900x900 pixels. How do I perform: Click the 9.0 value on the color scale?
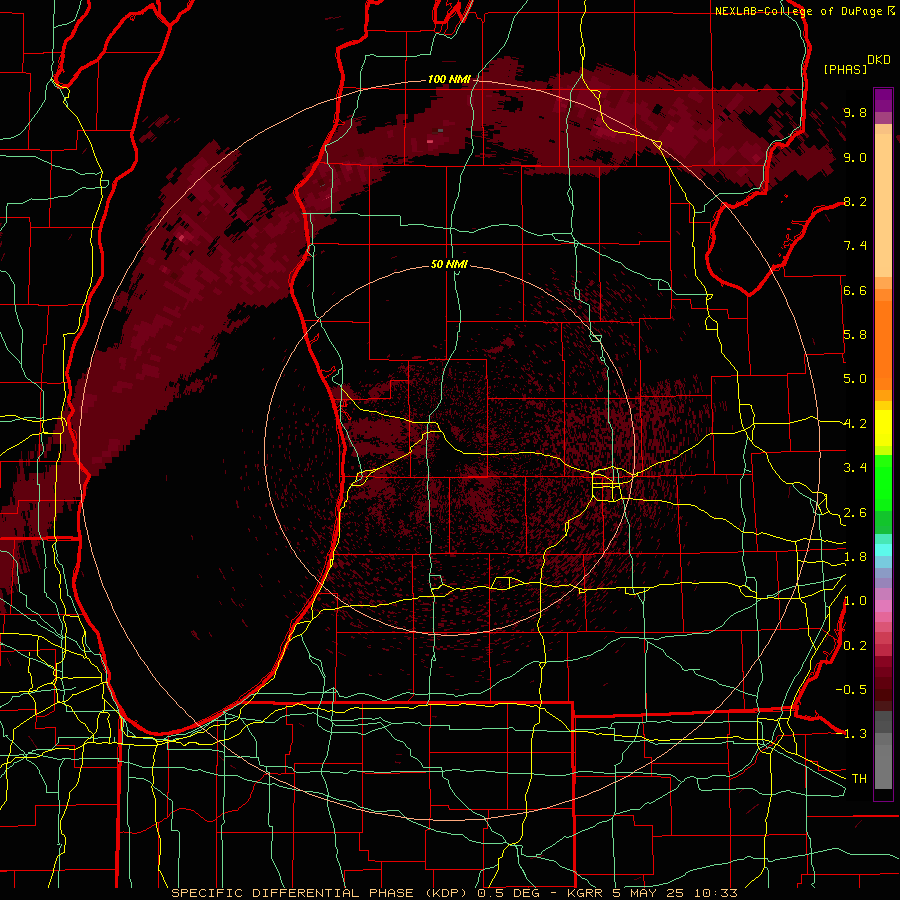(x=855, y=157)
